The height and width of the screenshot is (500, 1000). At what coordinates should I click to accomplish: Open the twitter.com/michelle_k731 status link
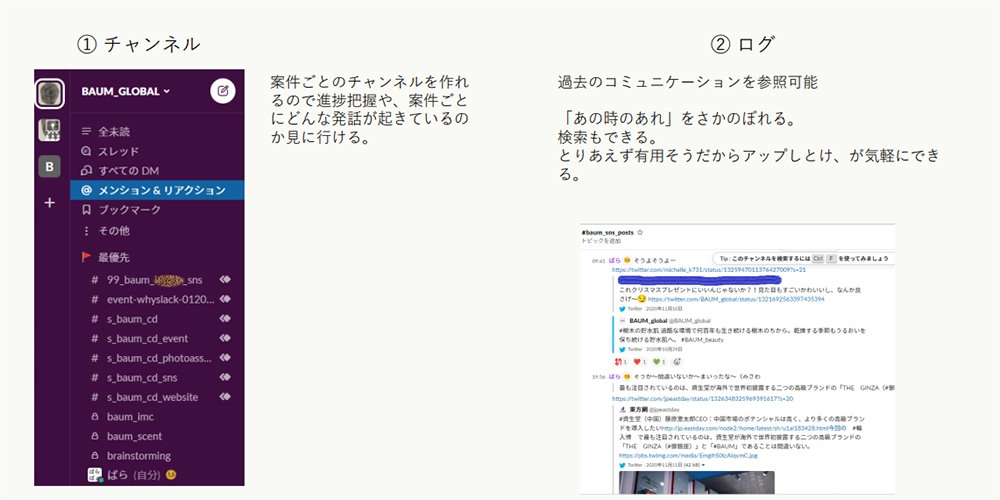[x=709, y=270]
